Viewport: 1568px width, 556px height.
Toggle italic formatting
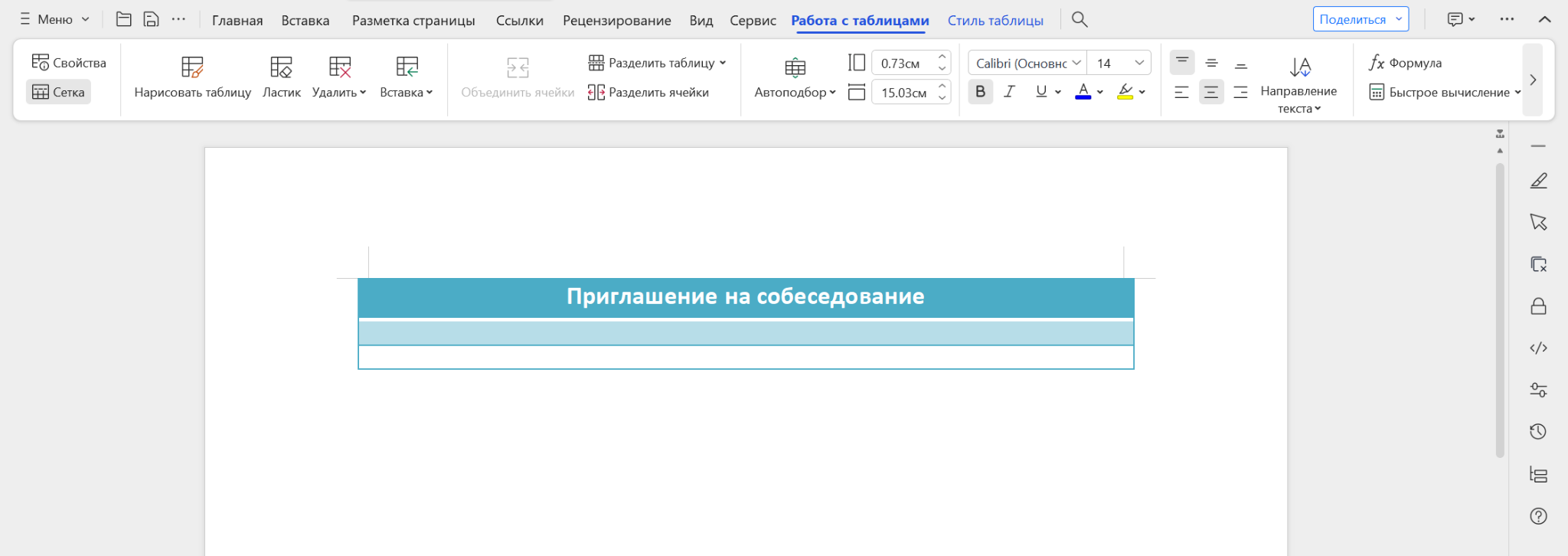(1010, 92)
